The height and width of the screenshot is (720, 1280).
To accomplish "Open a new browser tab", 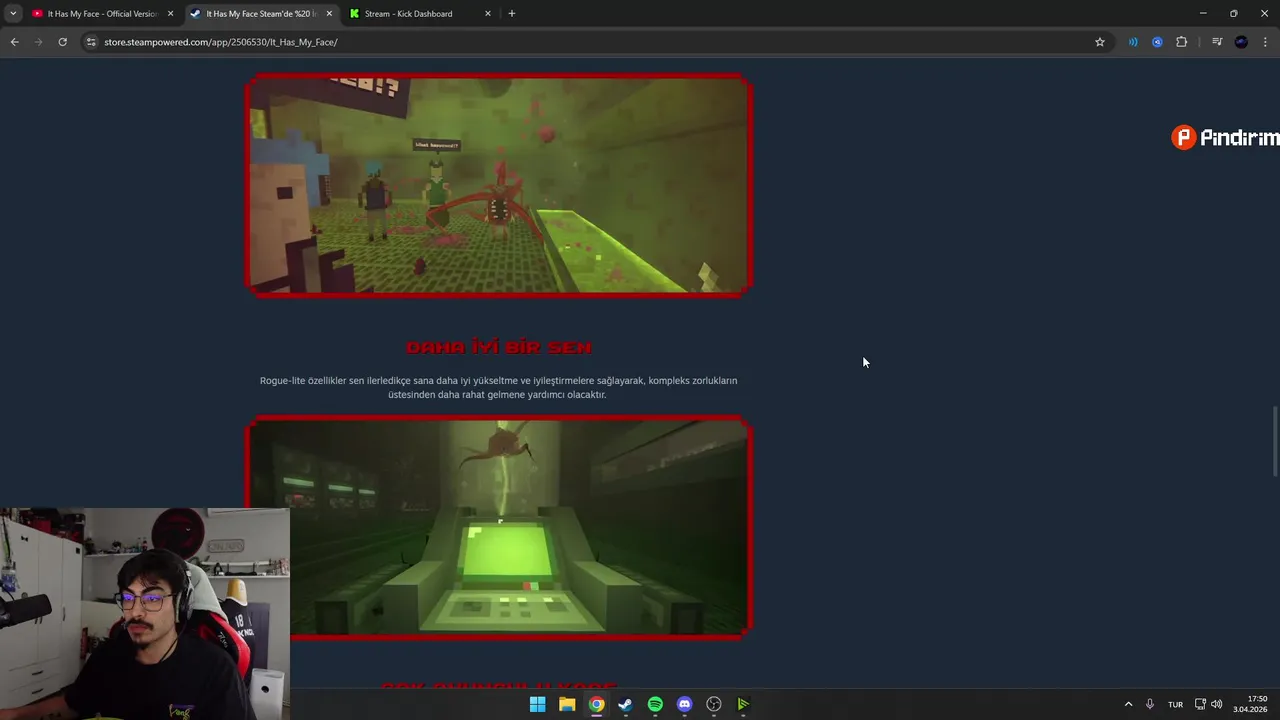I will (512, 14).
